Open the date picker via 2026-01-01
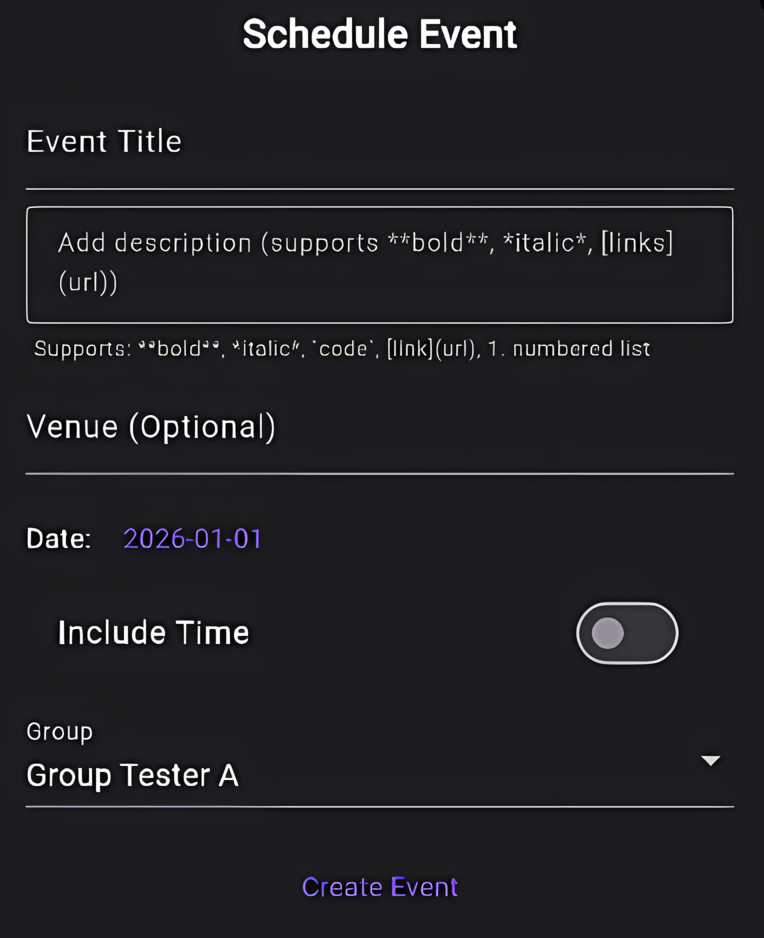764x938 pixels. click(192, 538)
